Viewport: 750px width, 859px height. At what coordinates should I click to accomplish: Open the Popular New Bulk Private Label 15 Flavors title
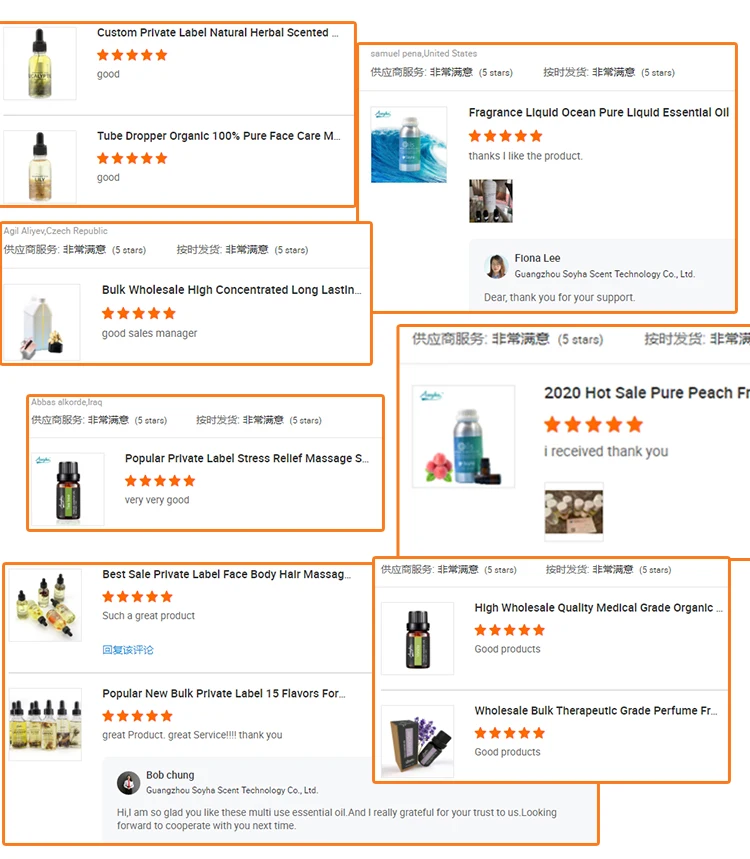click(x=224, y=694)
